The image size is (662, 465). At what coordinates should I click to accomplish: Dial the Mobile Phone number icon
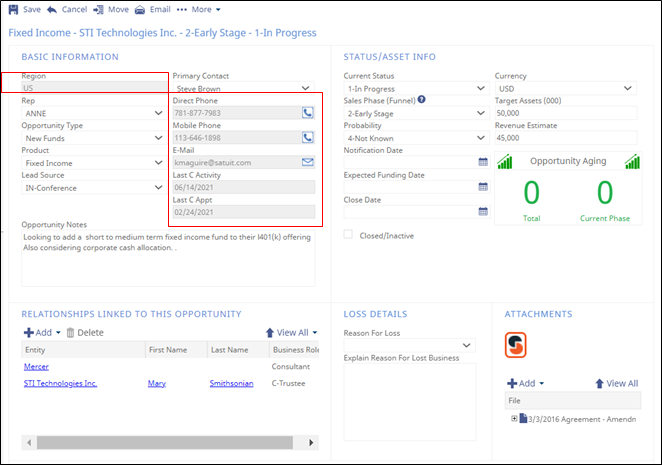(308, 138)
